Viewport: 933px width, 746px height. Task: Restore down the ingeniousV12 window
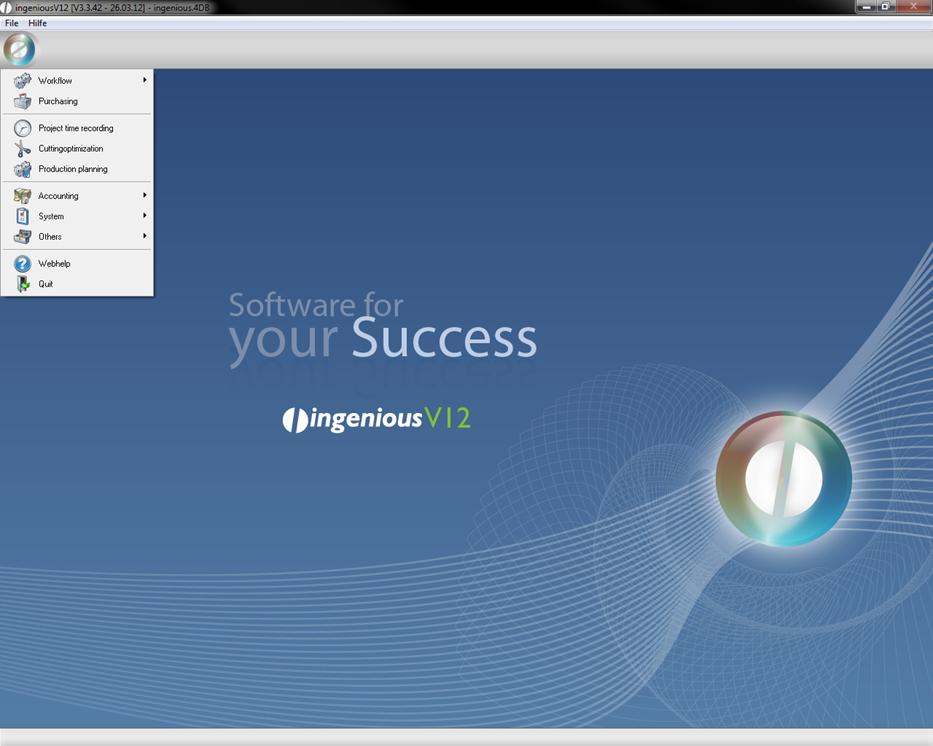click(885, 7)
